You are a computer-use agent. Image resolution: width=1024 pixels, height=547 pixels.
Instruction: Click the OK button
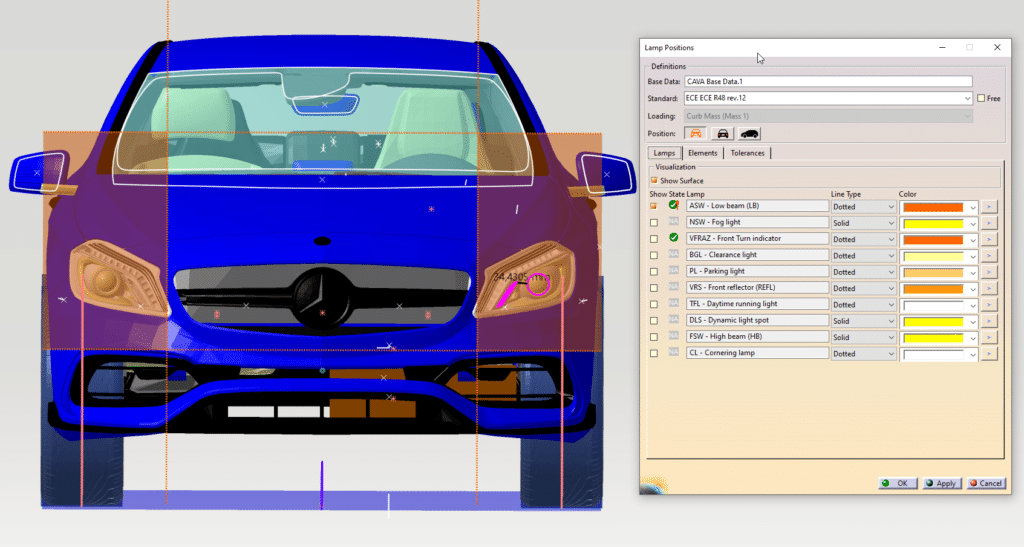897,483
